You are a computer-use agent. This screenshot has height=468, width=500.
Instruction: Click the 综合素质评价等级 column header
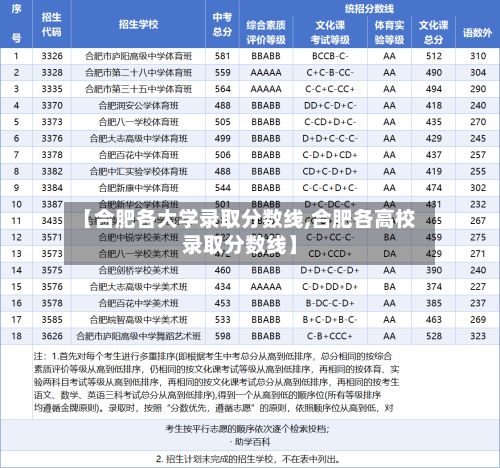(266, 32)
